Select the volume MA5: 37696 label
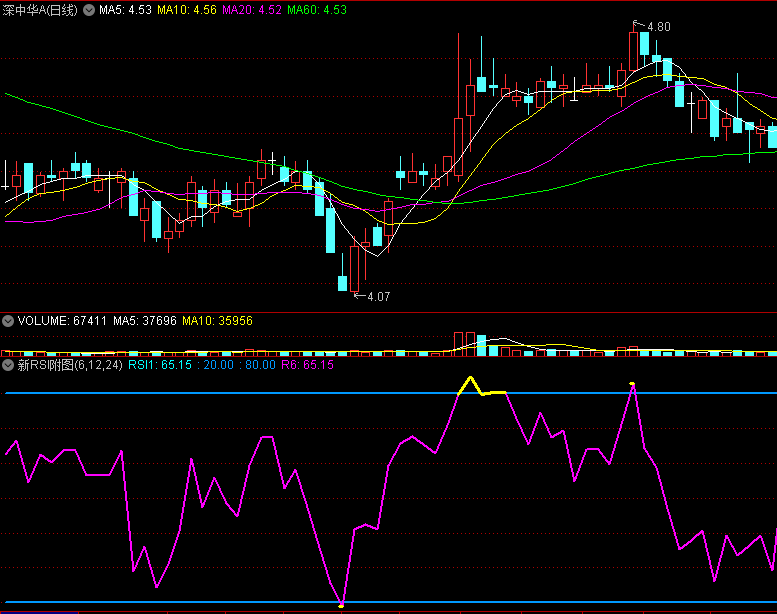This screenshot has width=777, height=614. coord(145,321)
